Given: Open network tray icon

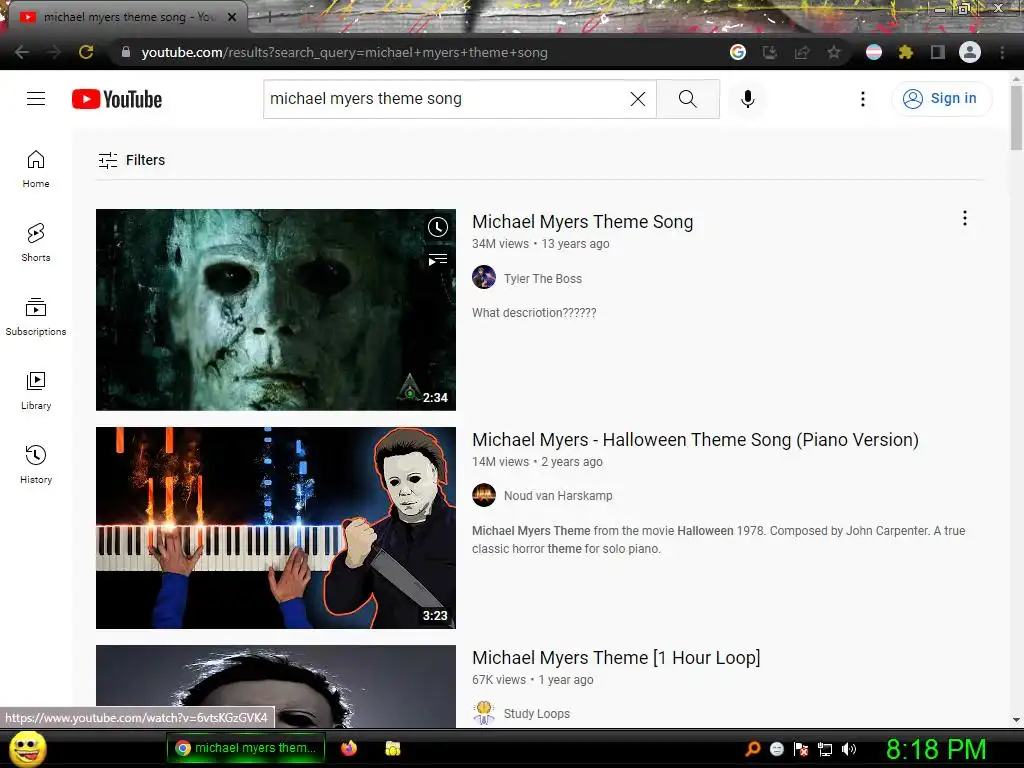Looking at the screenshot, I should tap(825, 749).
